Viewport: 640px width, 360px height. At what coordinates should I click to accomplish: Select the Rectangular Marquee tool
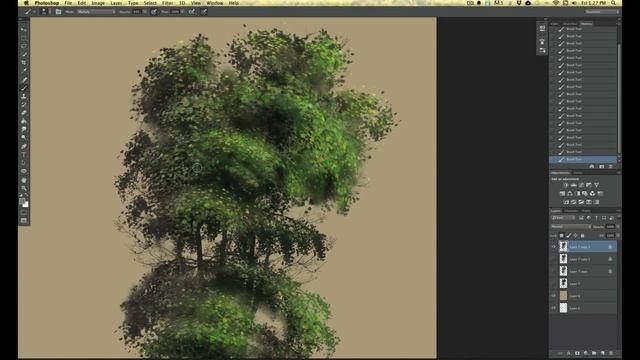coord(24,38)
